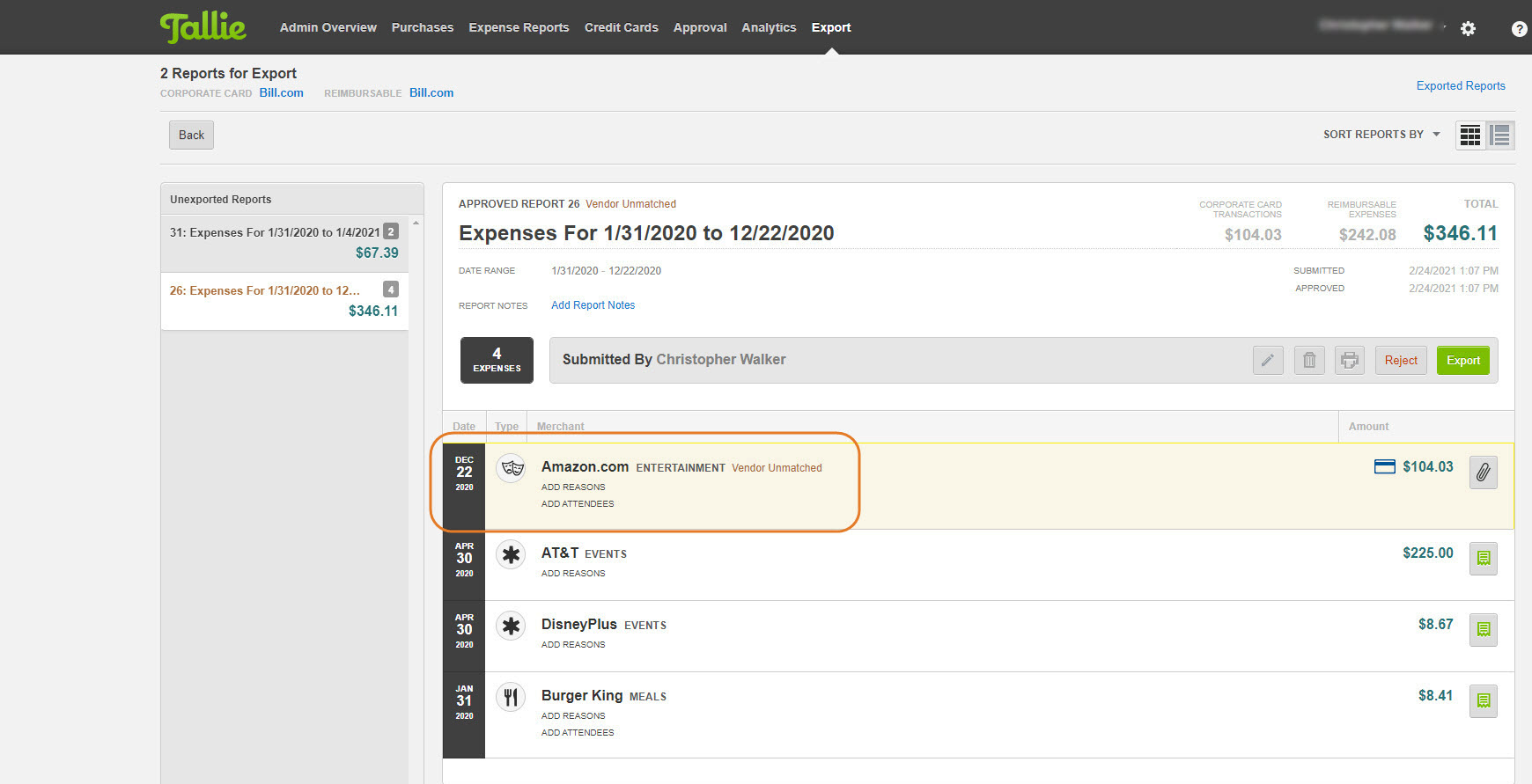Click Add Reasons under DisneyPlus
This screenshot has width=1532, height=784.
pos(573,644)
